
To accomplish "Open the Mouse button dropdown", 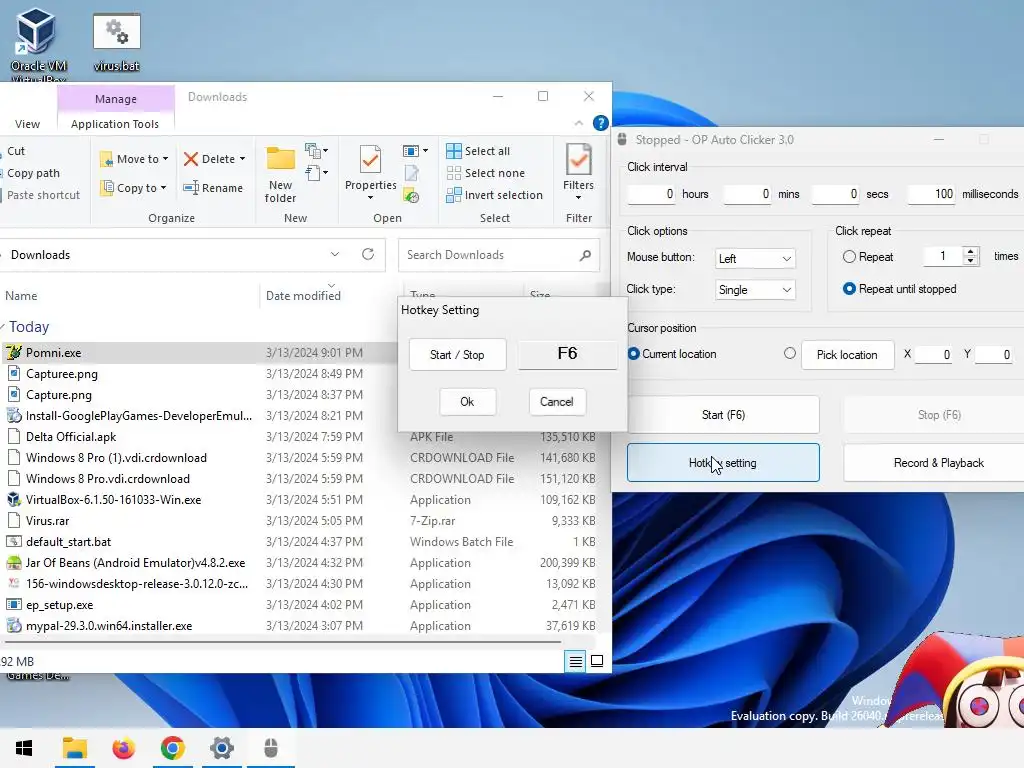I will pyautogui.click(x=755, y=259).
